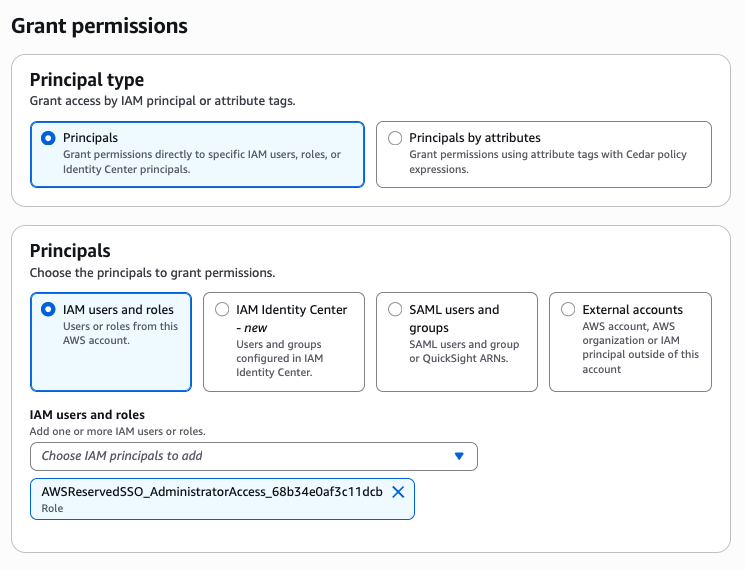The image size is (745, 570).
Task: Click the SAML users and groups tile description
Action: [x=464, y=352]
